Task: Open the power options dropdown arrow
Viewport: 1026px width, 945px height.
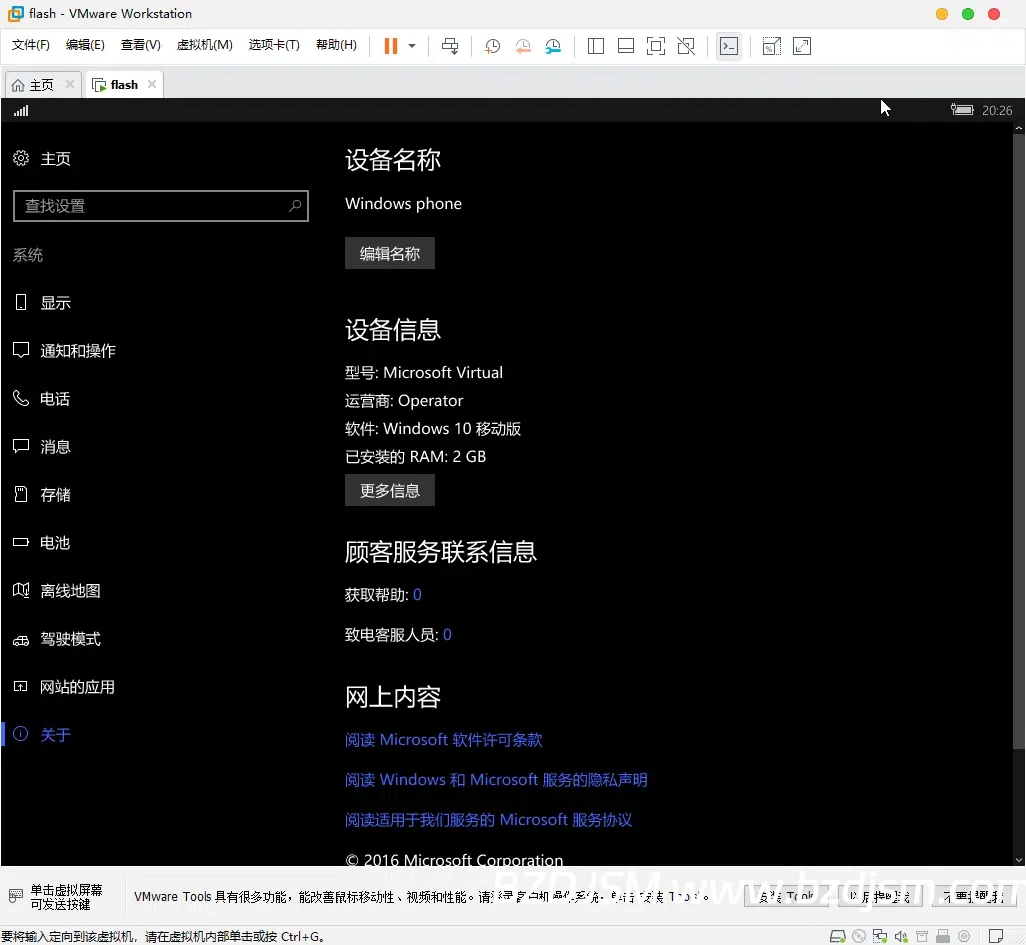Action: [412, 46]
